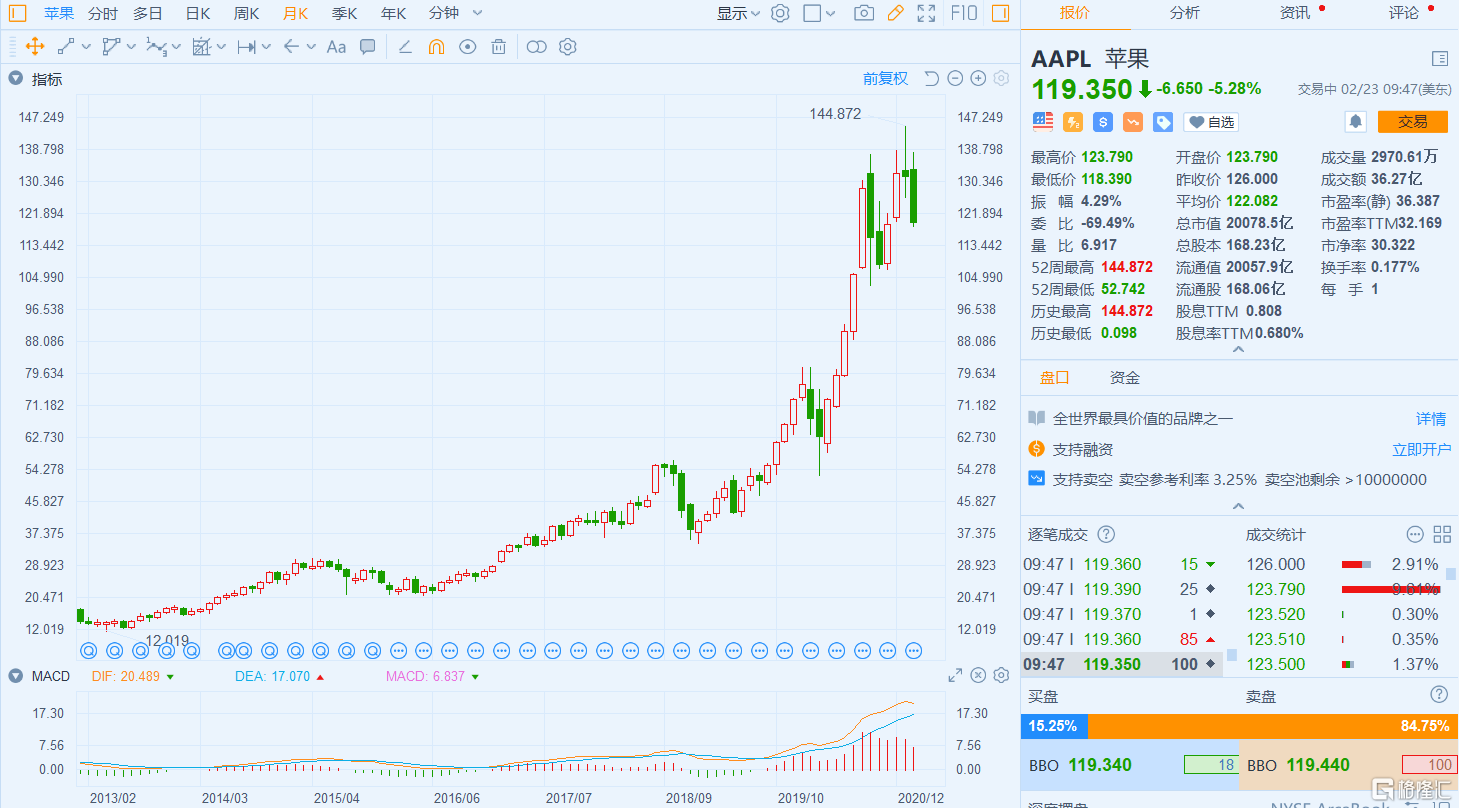
Task: Collapse the stock info notices chevron
Action: 1238,507
